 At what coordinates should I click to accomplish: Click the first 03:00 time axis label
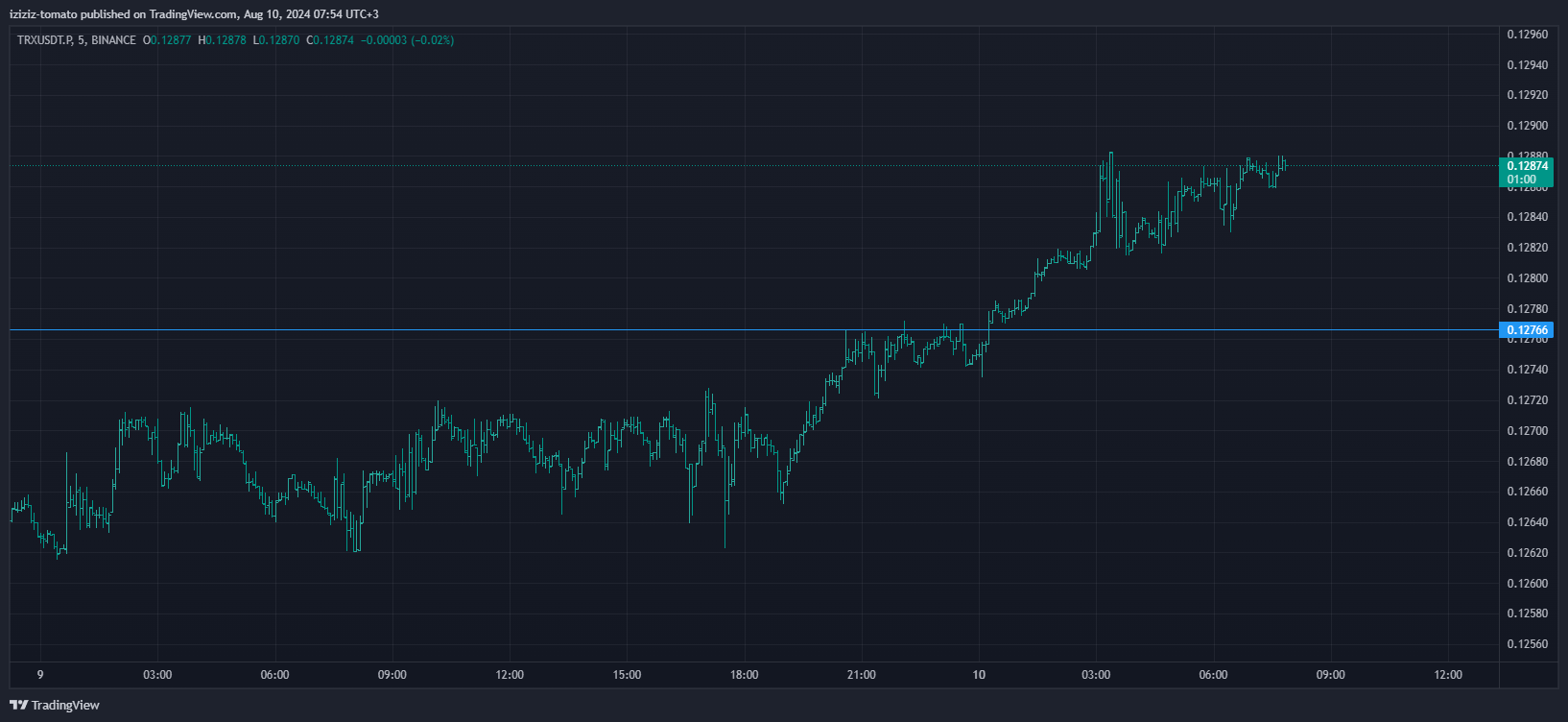(157, 675)
